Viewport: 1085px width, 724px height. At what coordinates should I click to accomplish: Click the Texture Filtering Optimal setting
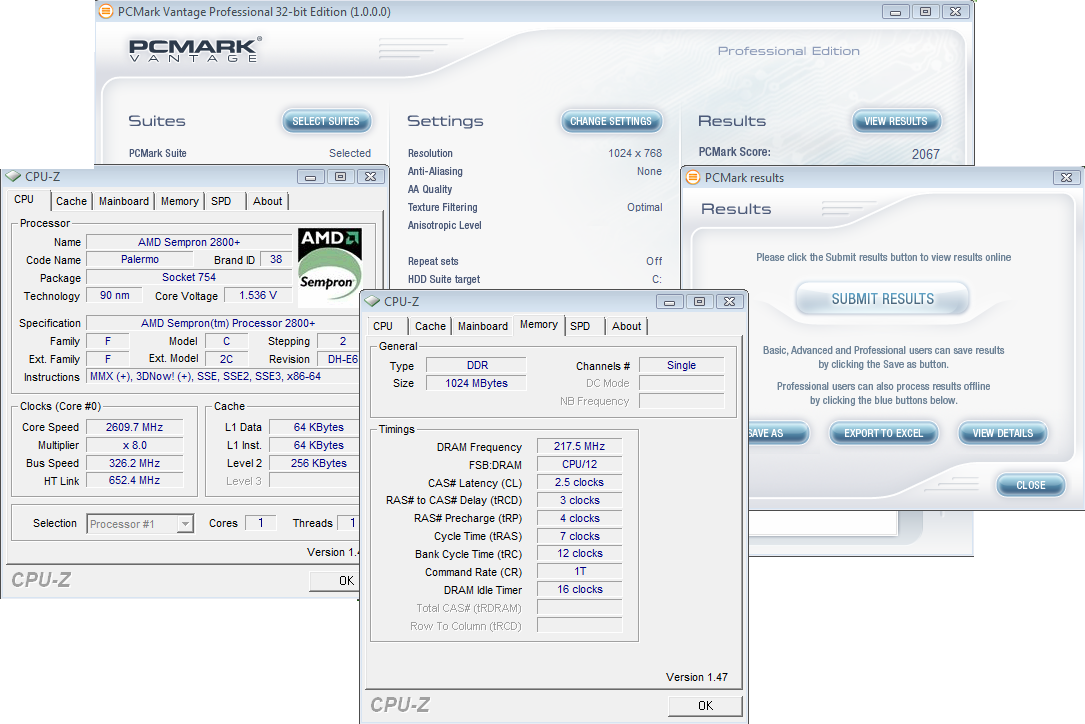pyautogui.click(x=644, y=207)
